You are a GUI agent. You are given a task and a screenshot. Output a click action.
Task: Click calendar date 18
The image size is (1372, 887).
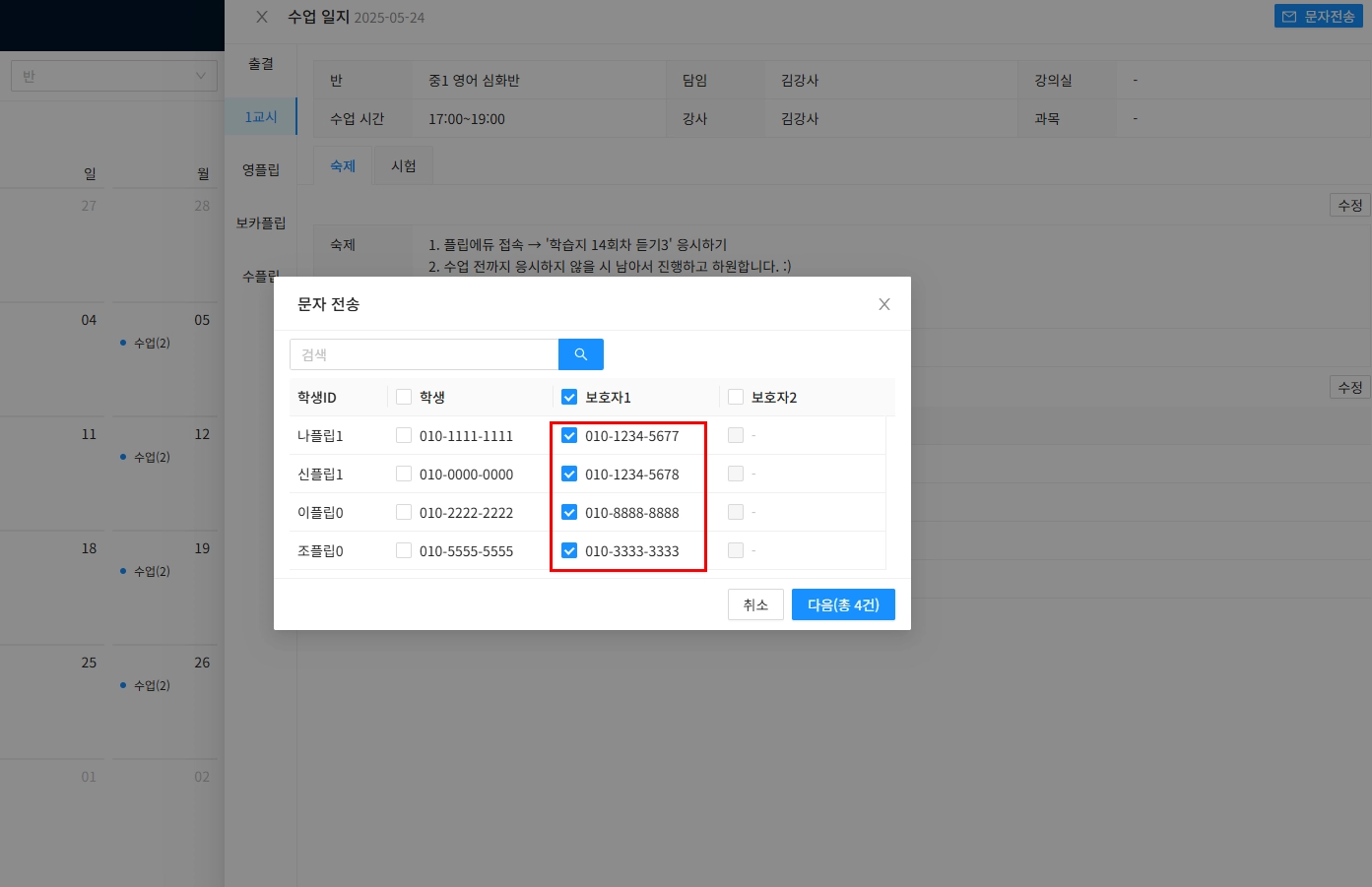coord(89,548)
